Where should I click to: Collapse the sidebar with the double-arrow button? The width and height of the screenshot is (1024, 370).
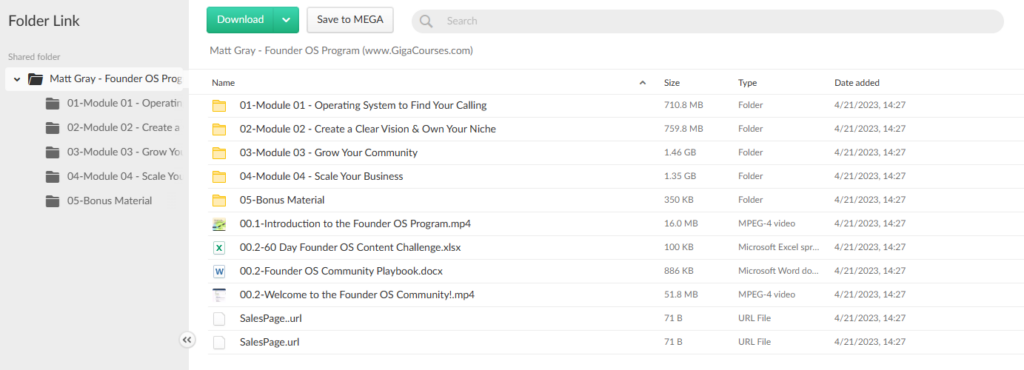point(186,339)
